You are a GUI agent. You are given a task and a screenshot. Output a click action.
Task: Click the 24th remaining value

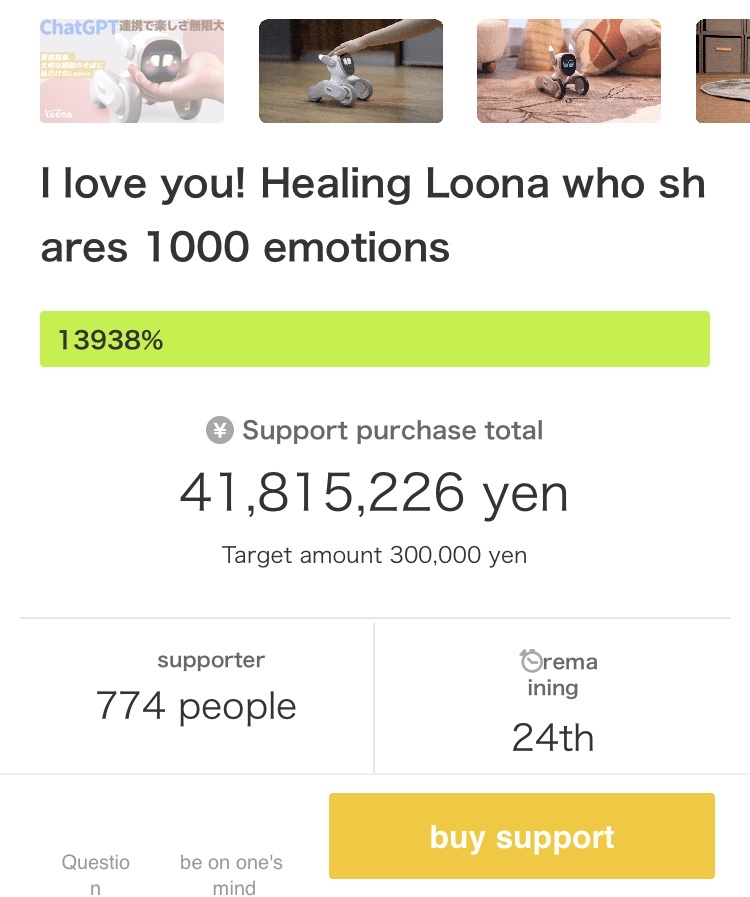[x=552, y=738]
